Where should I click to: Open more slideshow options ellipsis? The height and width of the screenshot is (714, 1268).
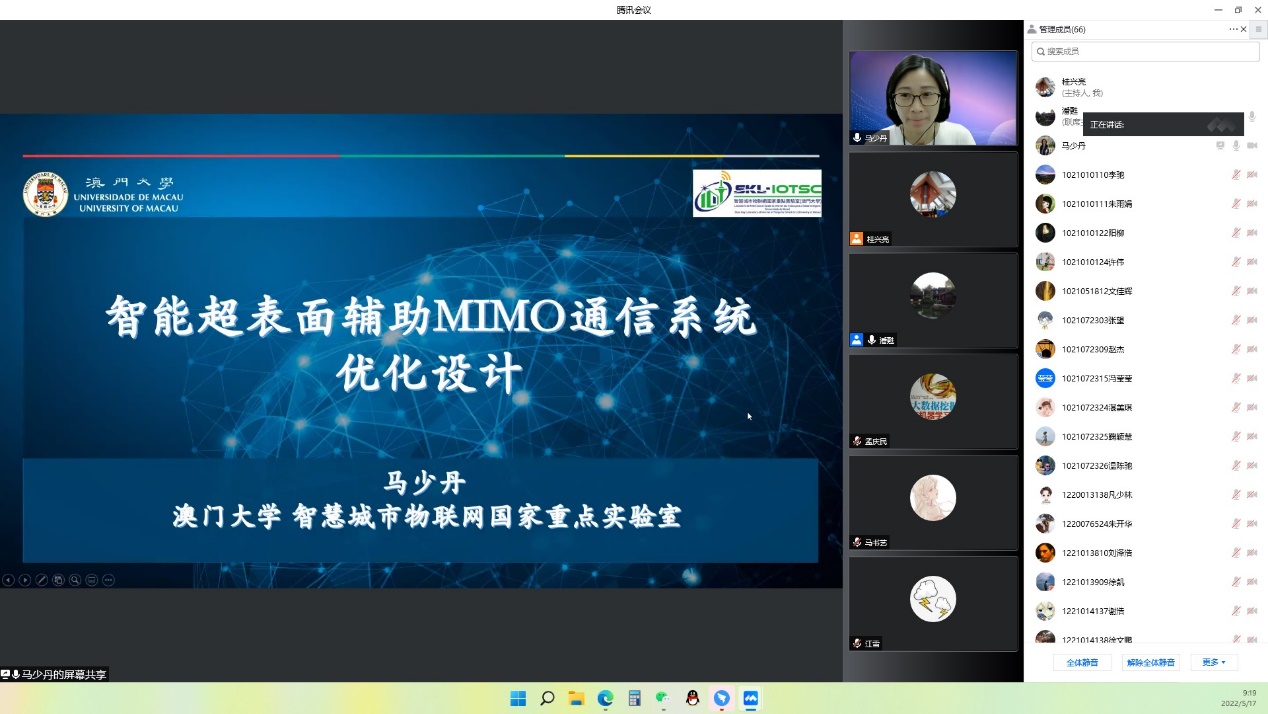(108, 580)
